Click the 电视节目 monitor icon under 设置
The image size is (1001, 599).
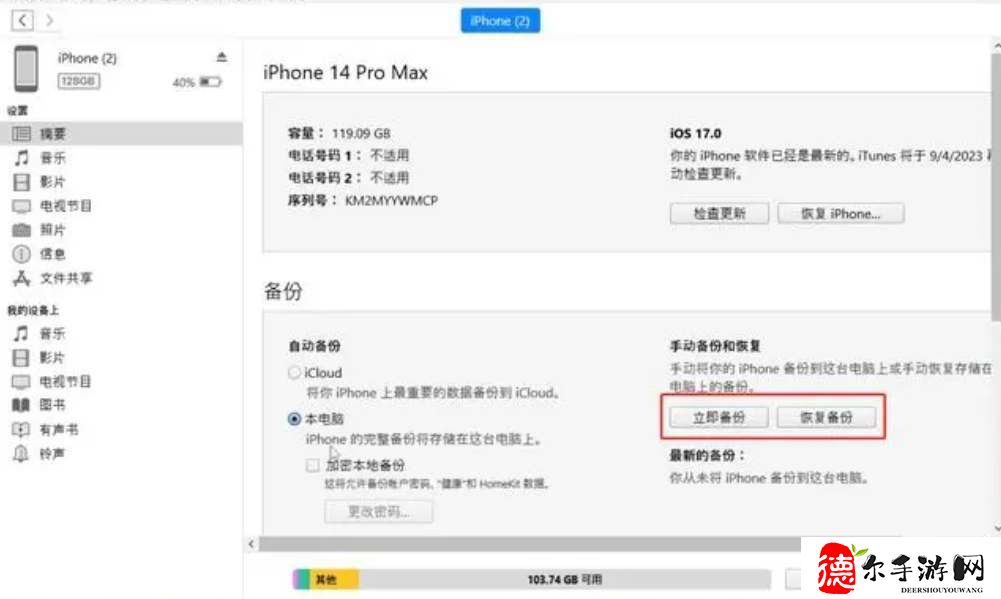tap(21, 206)
